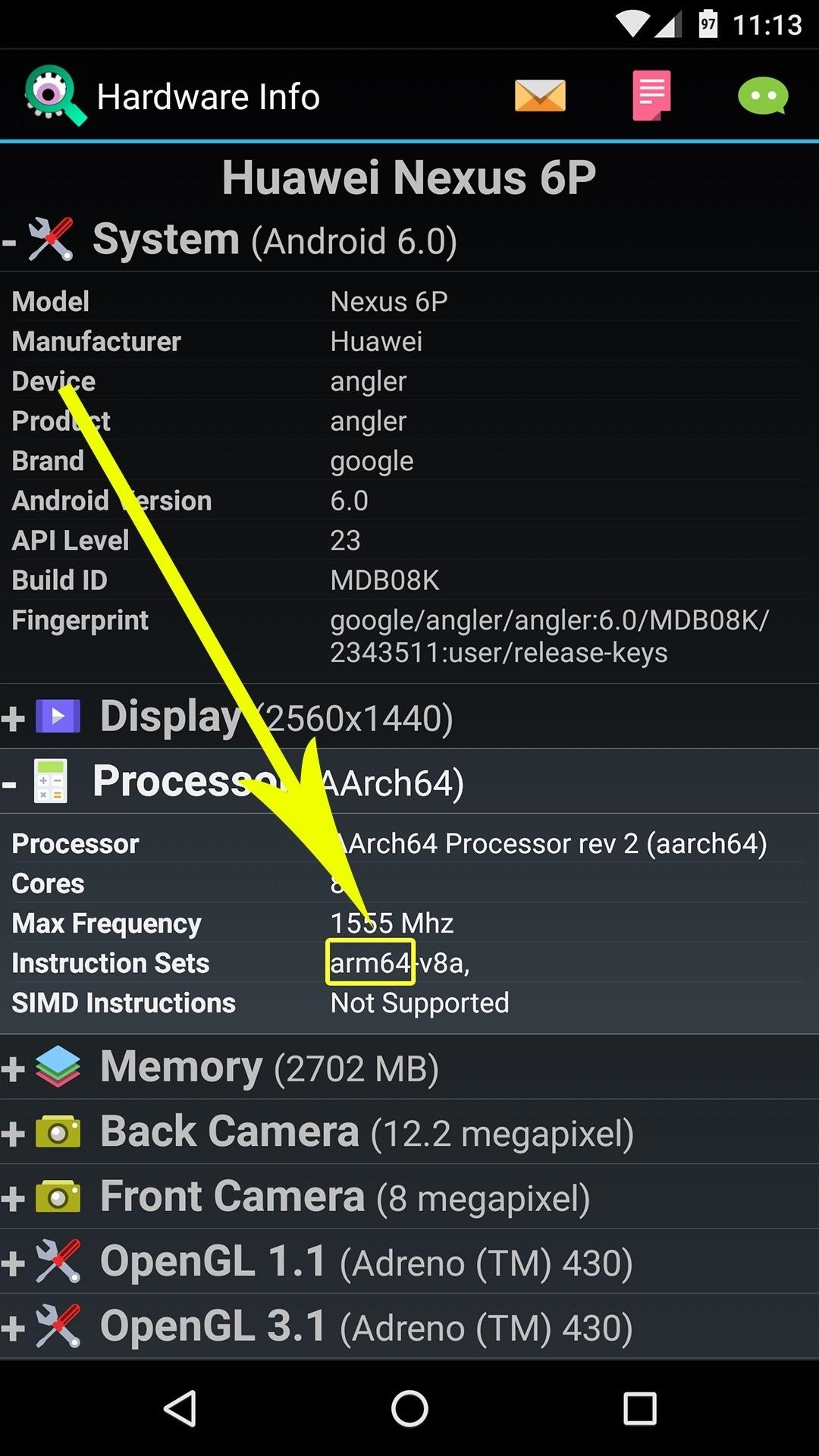This screenshot has height=1456, width=819.
Task: Open the notes icon in the toolbar
Action: (651, 95)
